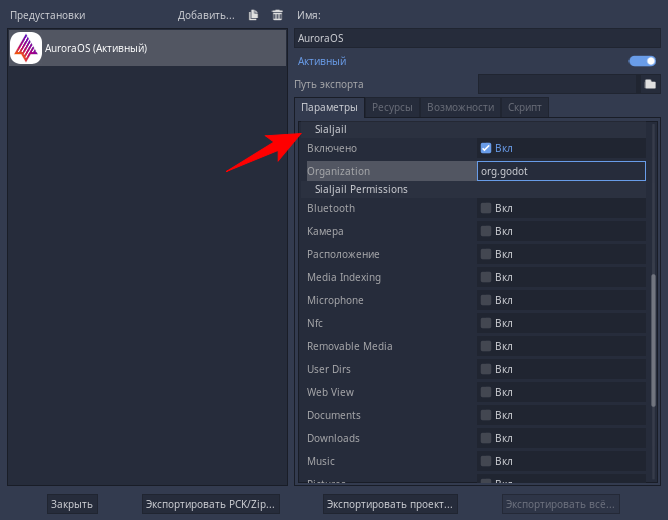The width and height of the screenshot is (668, 520).
Task: Uncheck the Включено checkbox
Action: click(x=486, y=148)
